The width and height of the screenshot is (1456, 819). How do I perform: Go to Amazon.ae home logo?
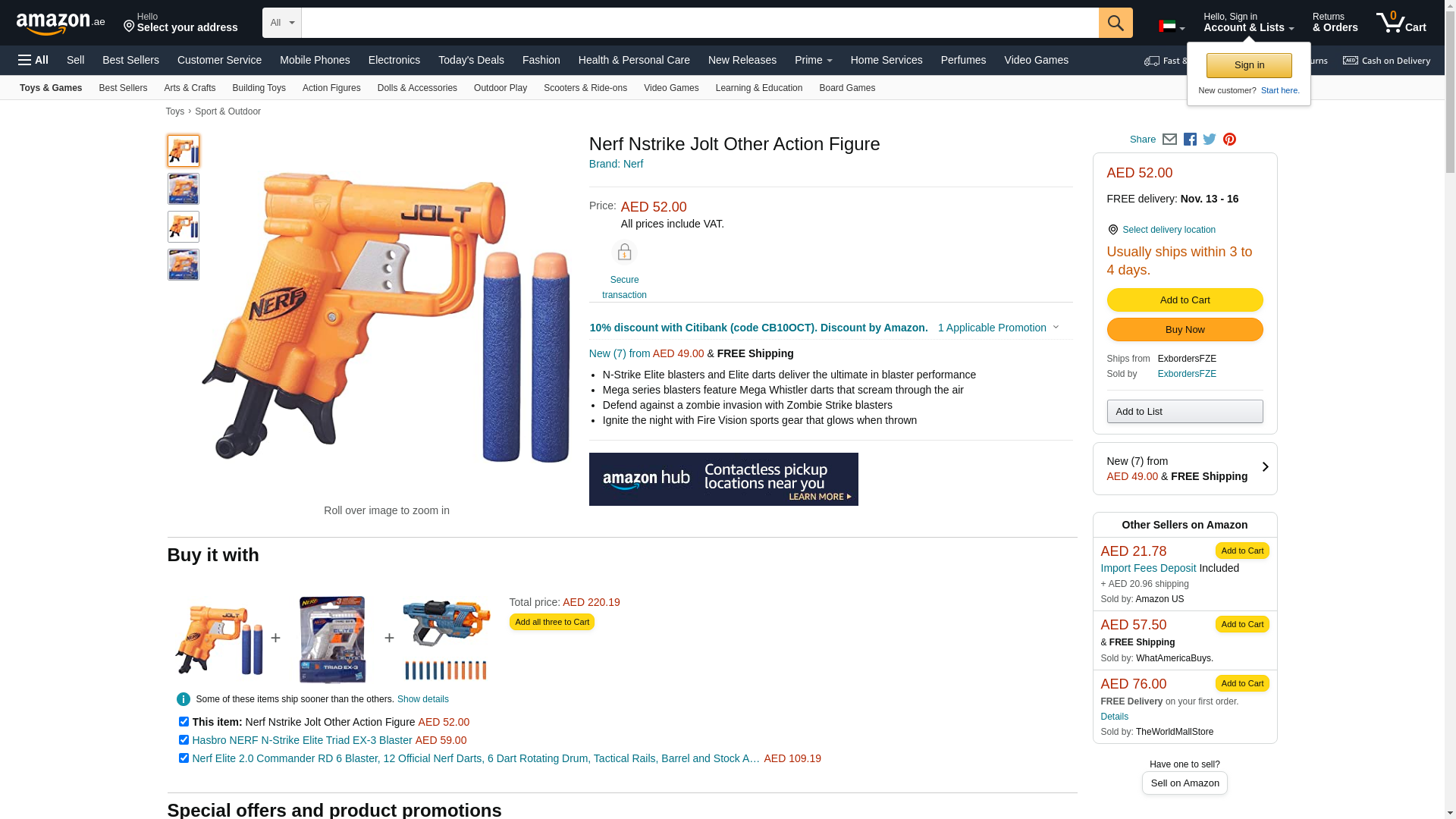(x=61, y=24)
